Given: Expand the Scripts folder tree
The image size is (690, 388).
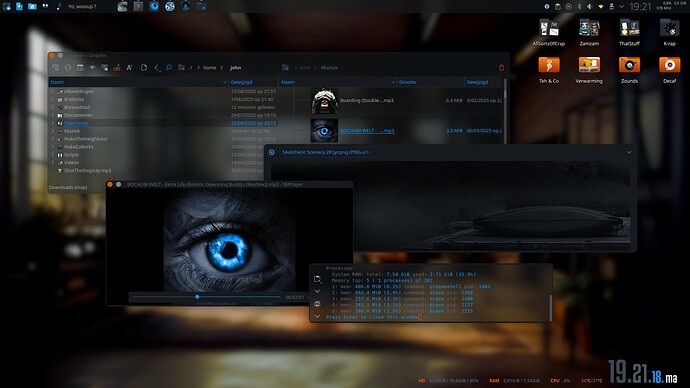Looking at the screenshot, I should (53, 155).
